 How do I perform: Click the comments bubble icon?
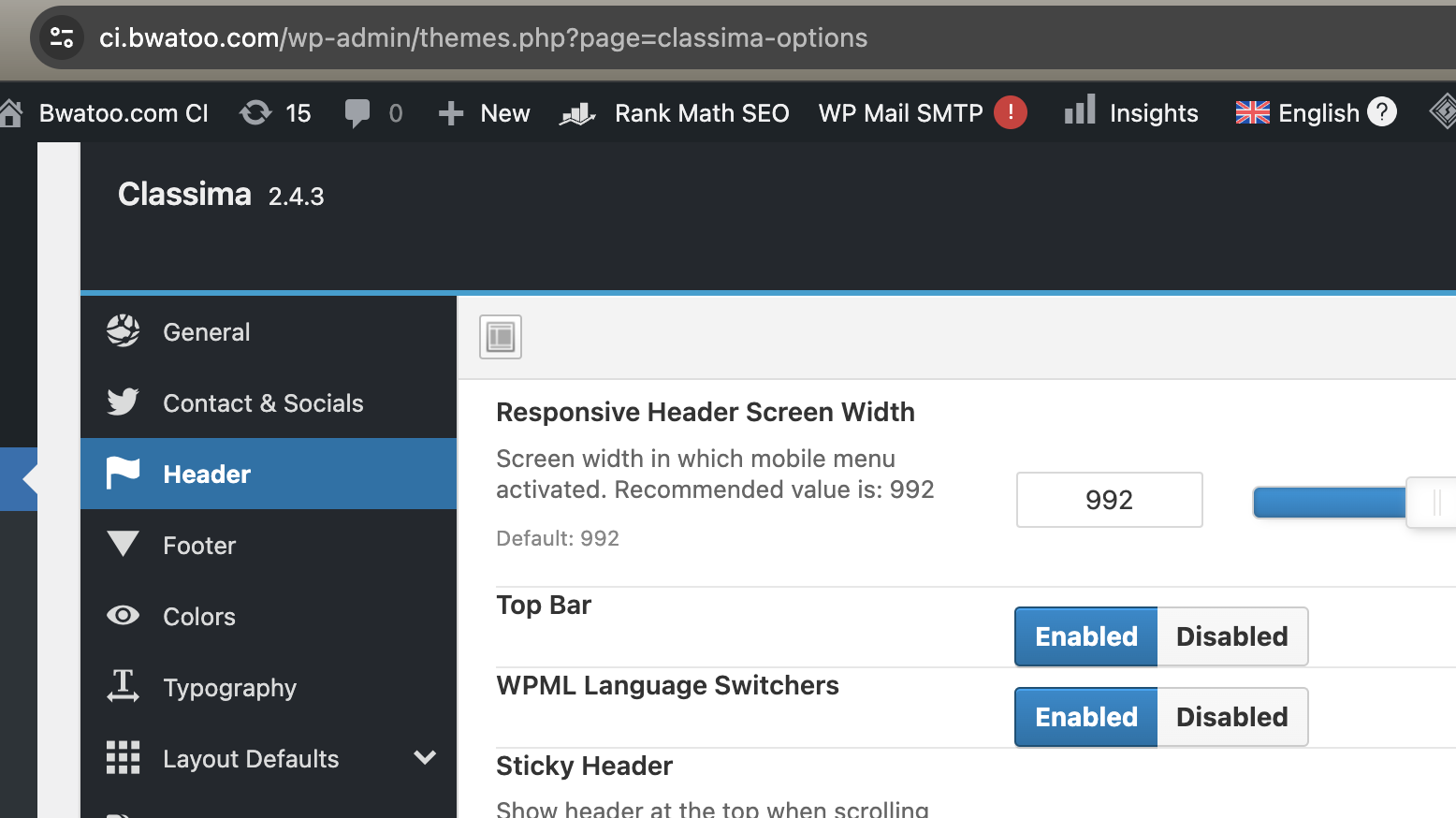click(357, 113)
